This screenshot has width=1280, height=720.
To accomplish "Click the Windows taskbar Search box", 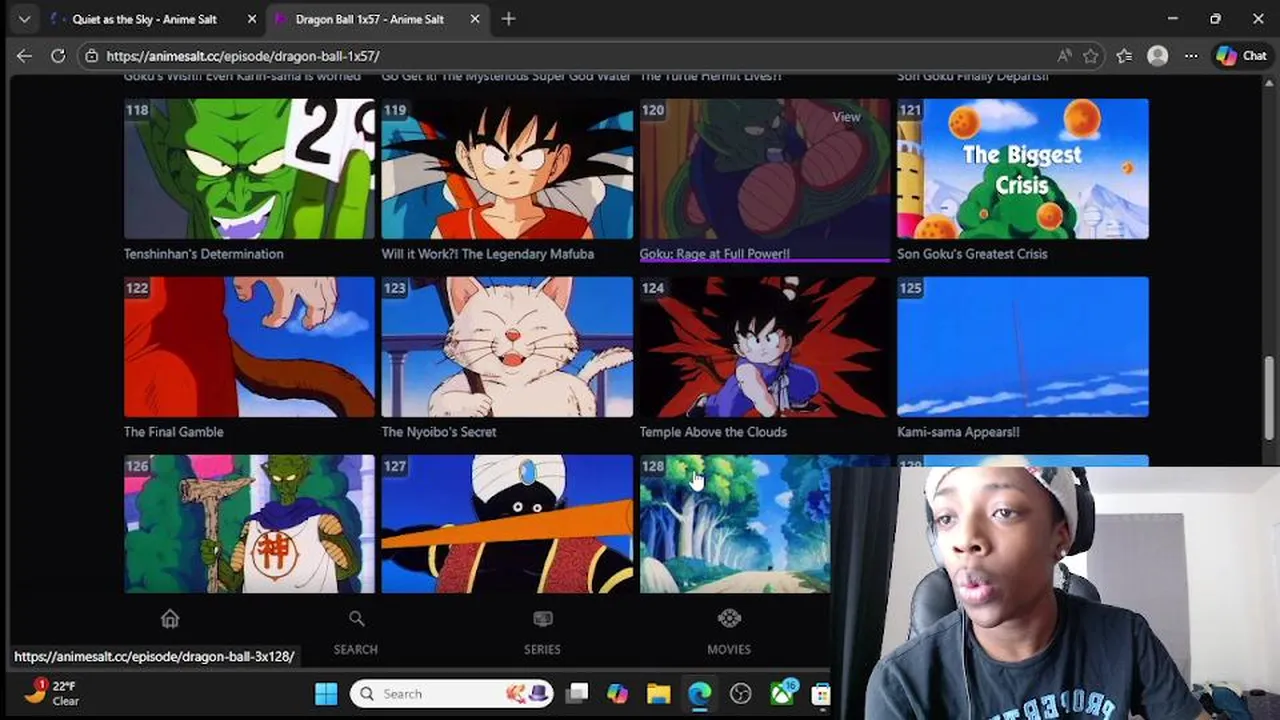I will (x=450, y=694).
